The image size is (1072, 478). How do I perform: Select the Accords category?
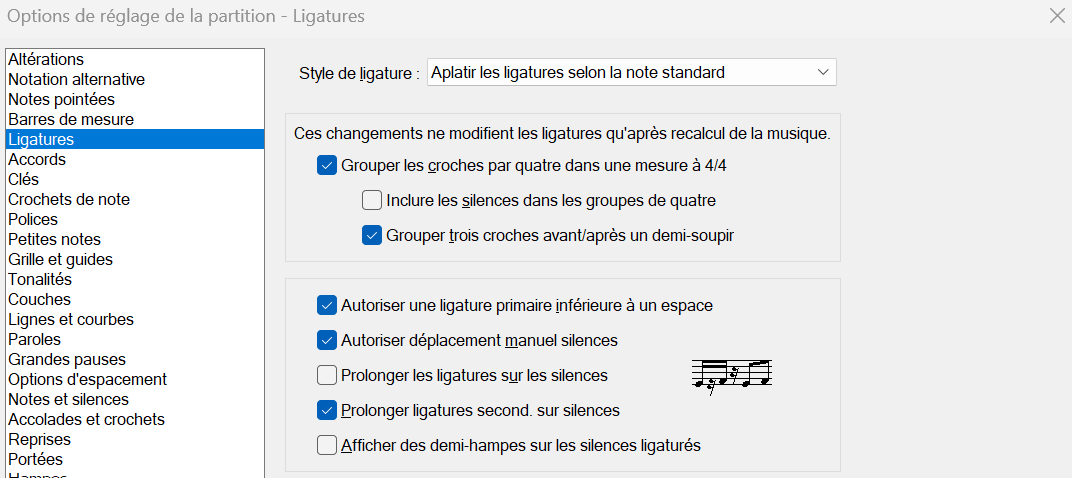(x=37, y=160)
